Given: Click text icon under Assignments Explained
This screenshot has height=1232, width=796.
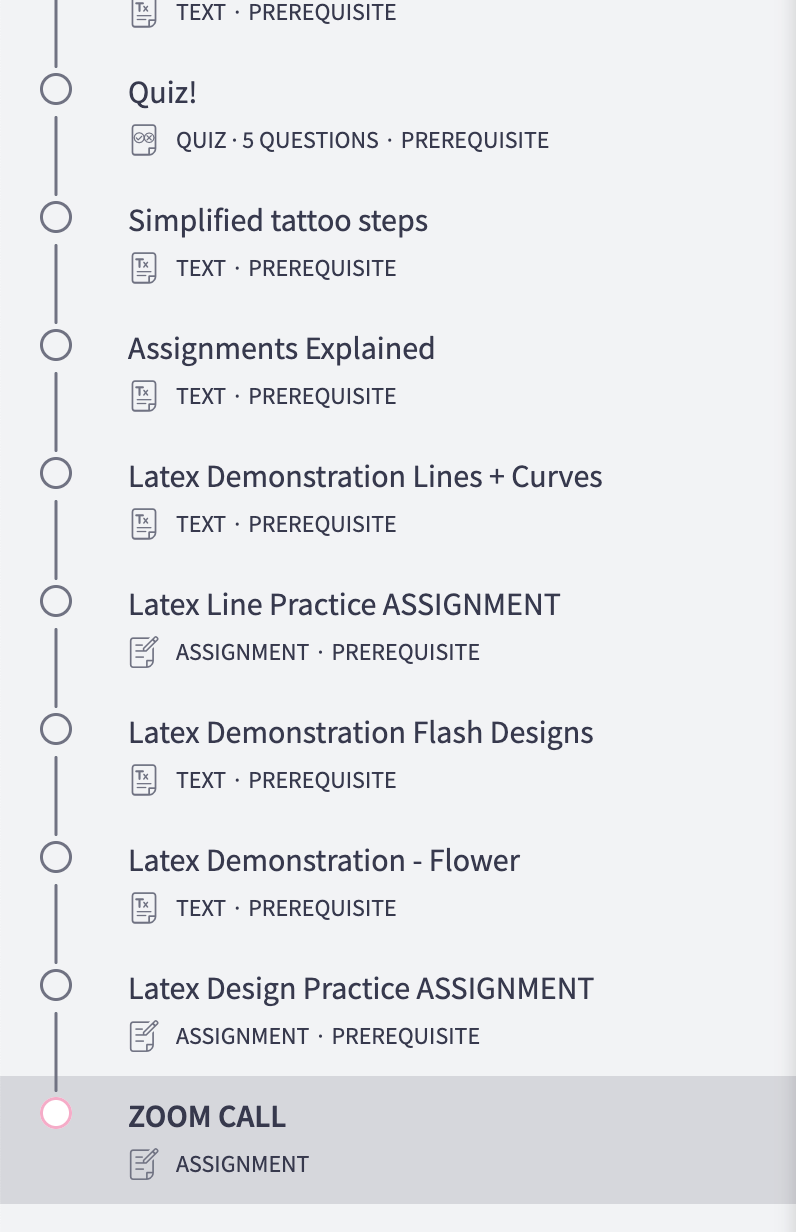Looking at the screenshot, I should [x=144, y=396].
